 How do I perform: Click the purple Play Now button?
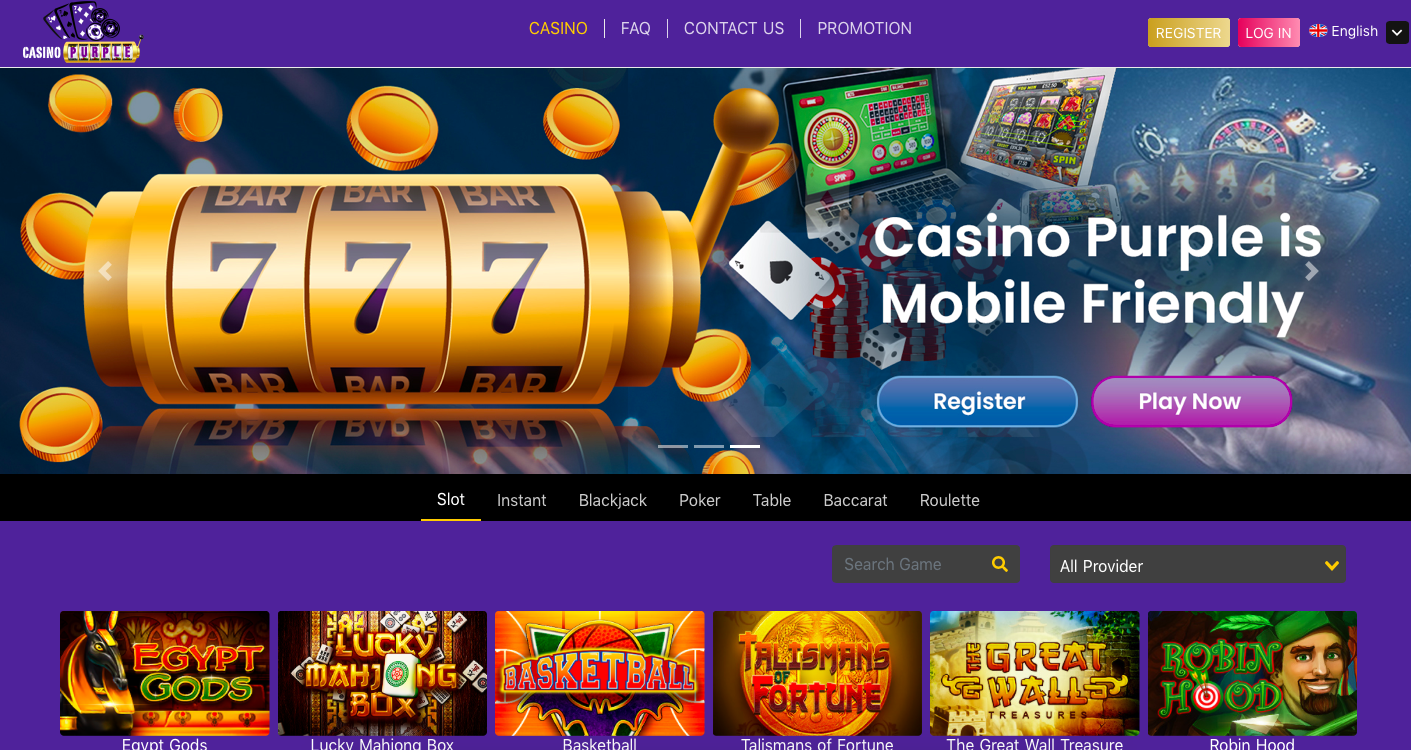point(1190,402)
